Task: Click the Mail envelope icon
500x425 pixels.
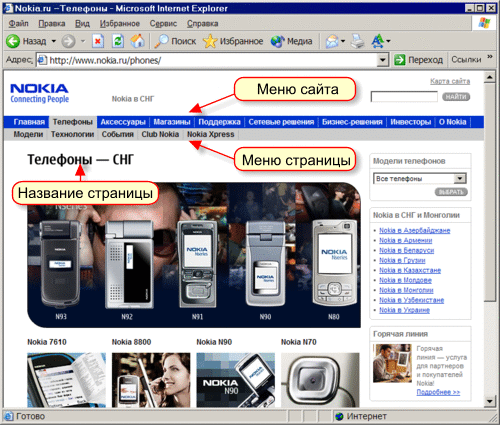Action: 332,41
